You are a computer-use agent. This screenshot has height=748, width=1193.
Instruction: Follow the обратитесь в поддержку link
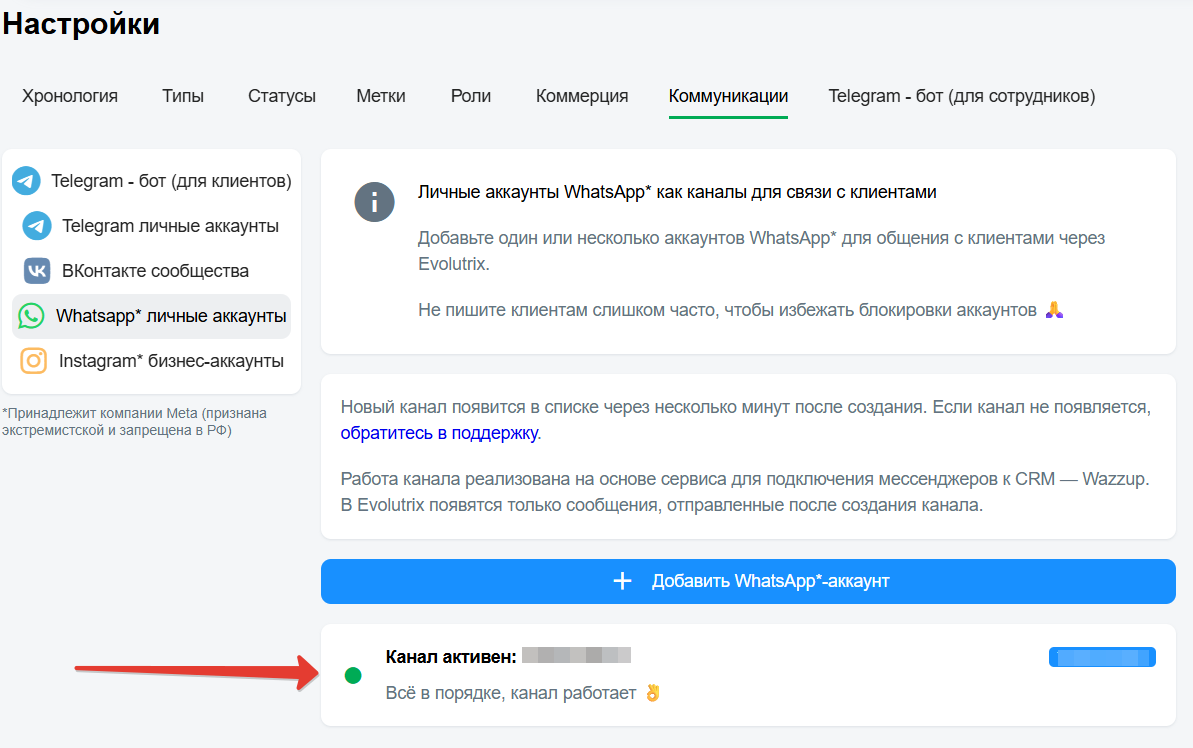[x=439, y=433]
